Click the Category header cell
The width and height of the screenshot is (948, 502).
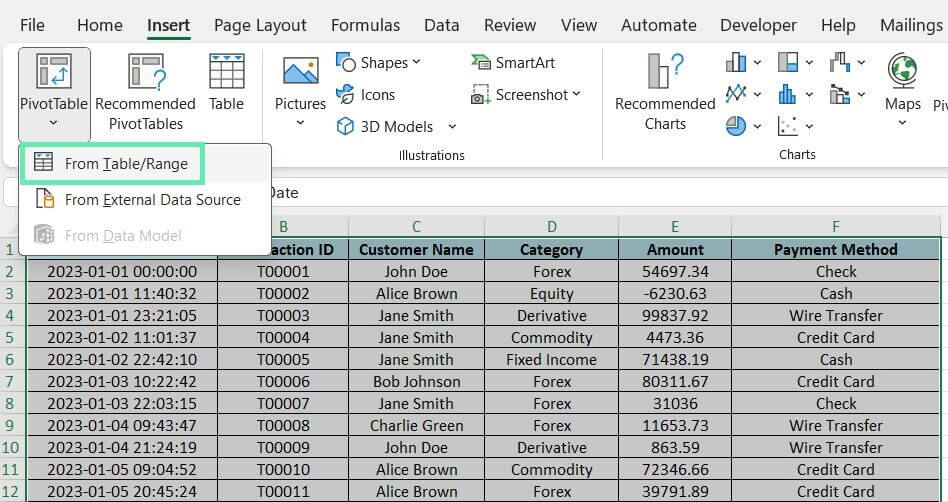(x=551, y=249)
